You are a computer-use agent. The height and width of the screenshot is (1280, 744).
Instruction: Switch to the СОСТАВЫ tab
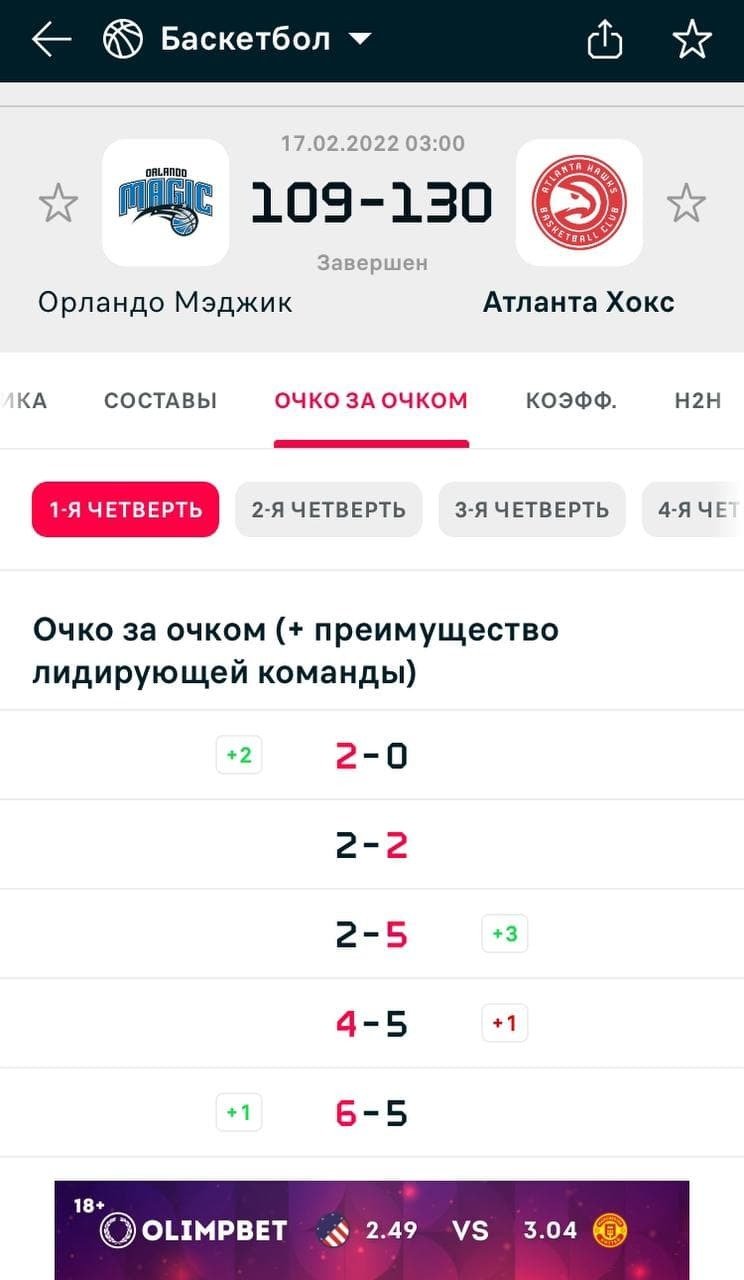(x=160, y=401)
